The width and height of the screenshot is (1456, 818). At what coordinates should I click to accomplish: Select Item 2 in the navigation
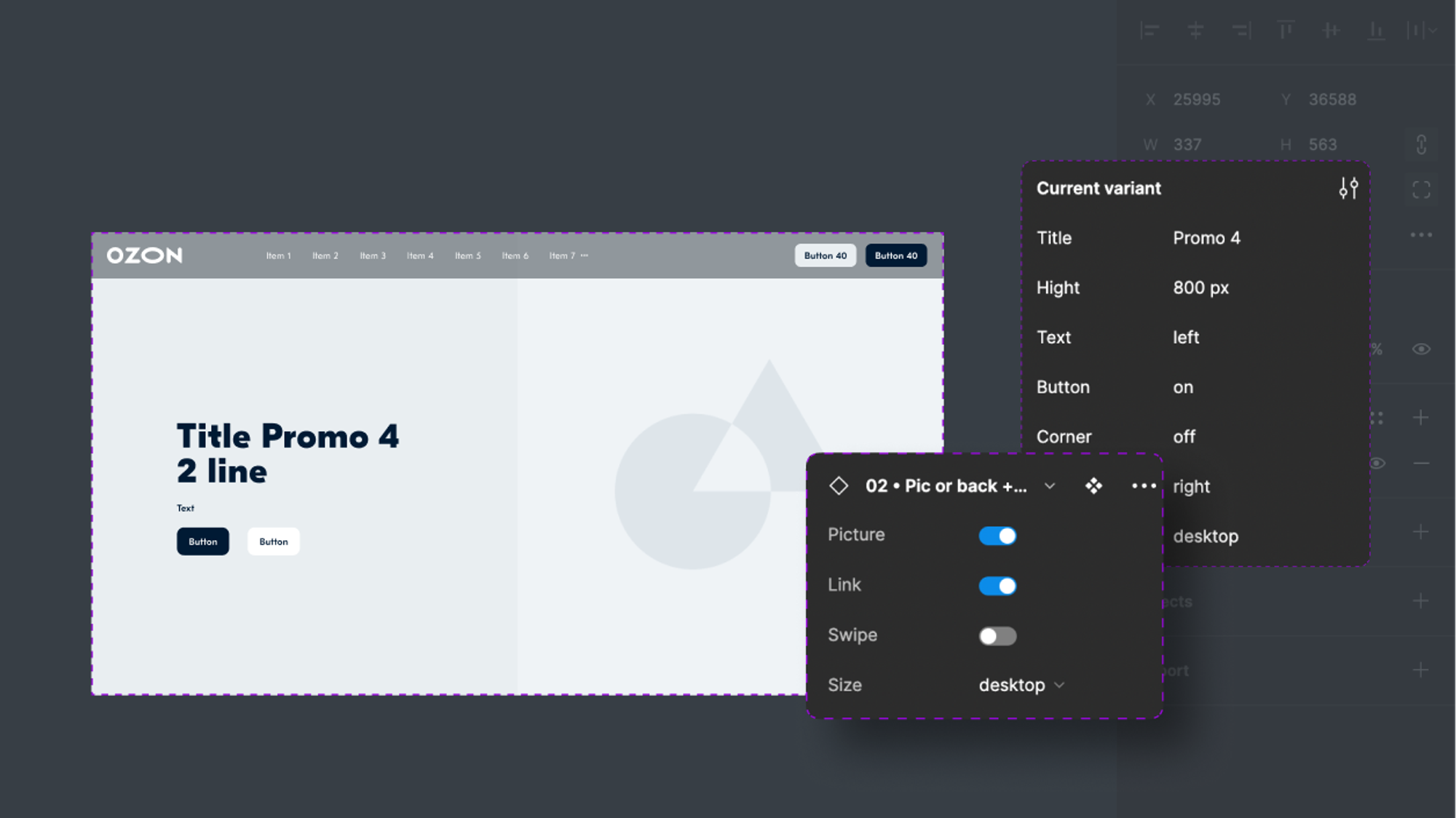pyautogui.click(x=325, y=255)
